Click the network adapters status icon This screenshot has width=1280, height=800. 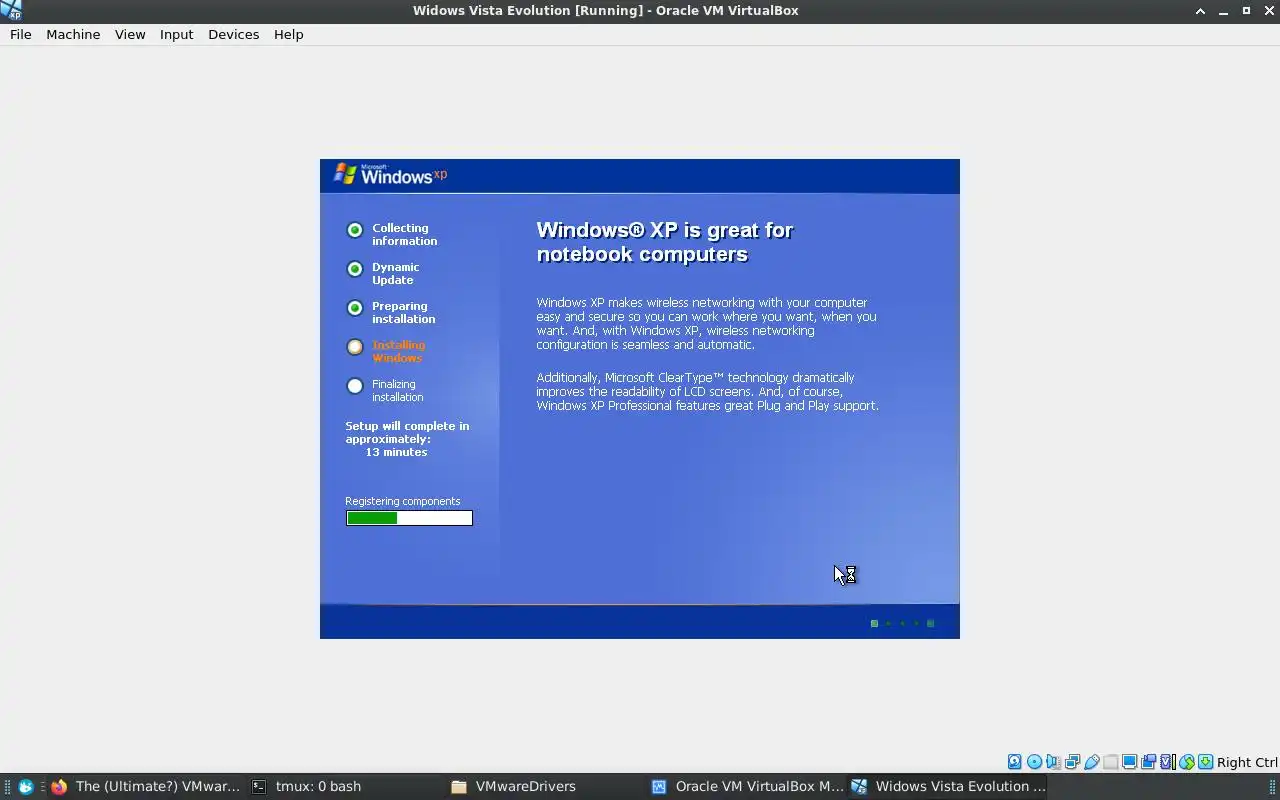[x=1073, y=762]
